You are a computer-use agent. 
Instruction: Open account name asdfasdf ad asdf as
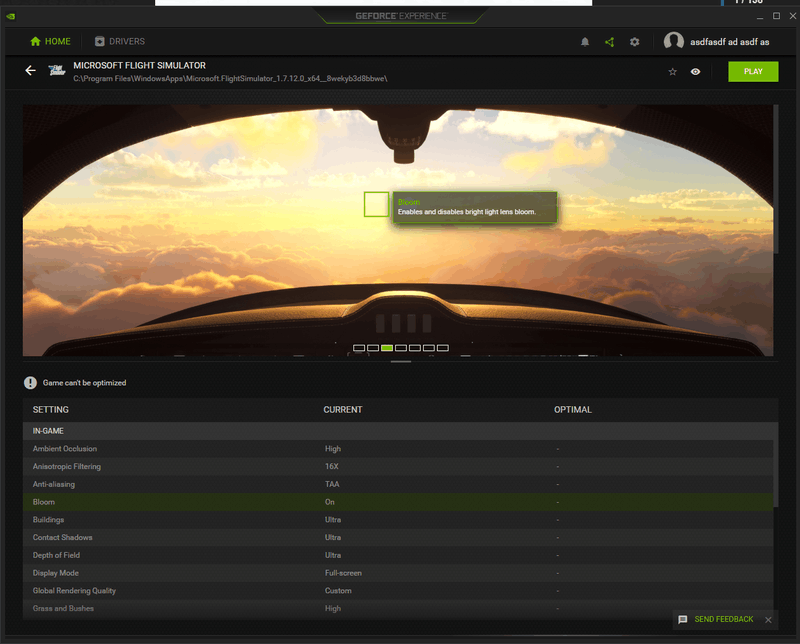[730, 42]
